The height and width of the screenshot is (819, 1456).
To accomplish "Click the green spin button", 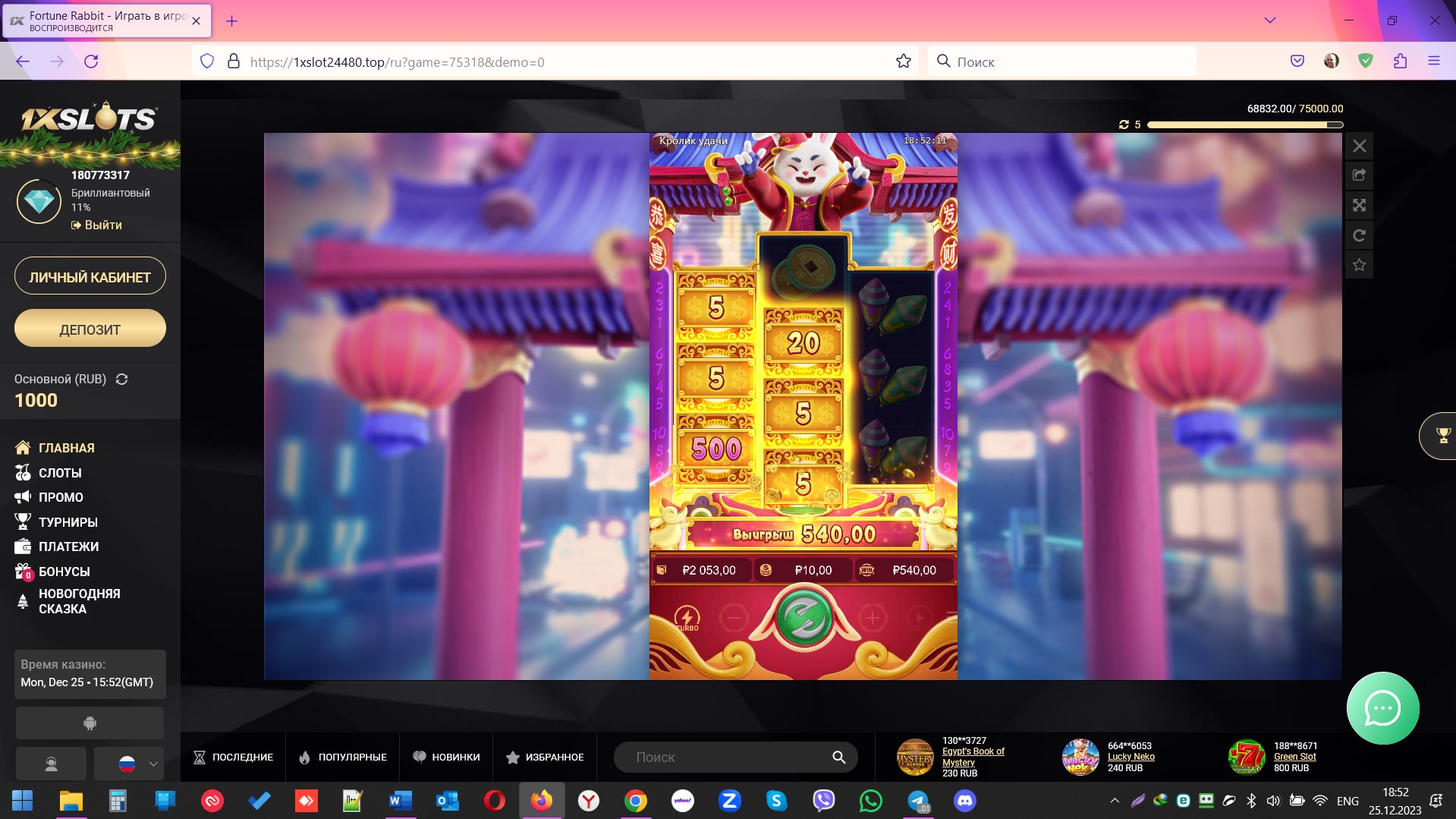I will tap(803, 619).
